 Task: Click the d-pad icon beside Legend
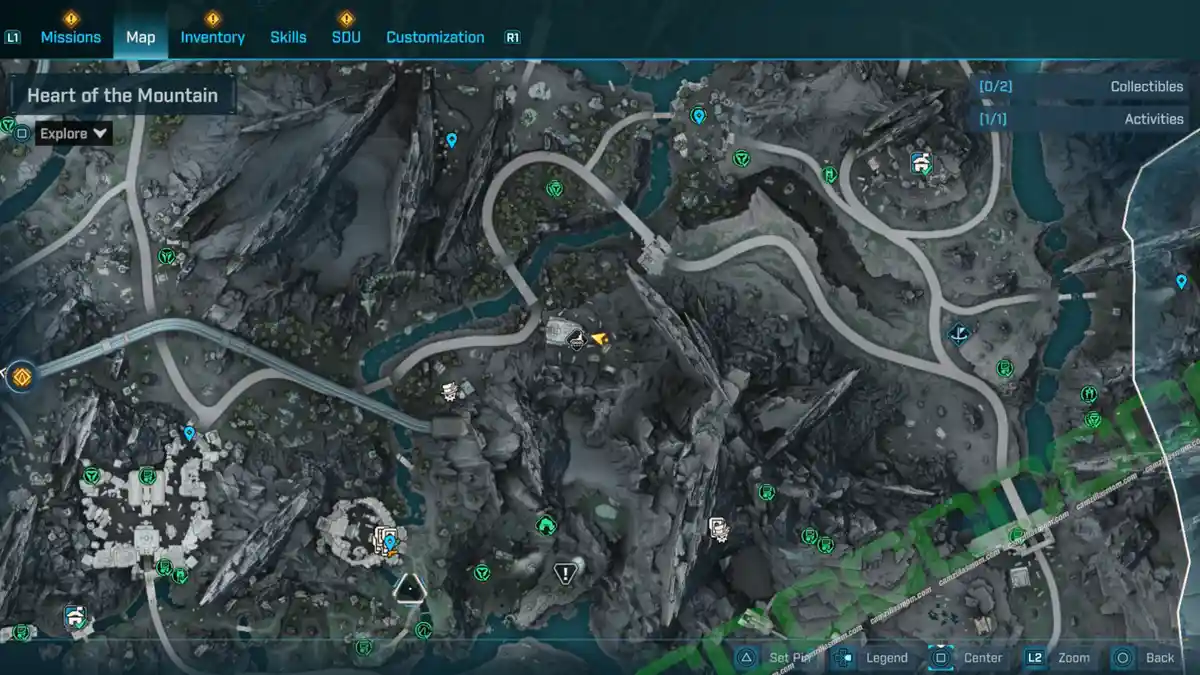[x=843, y=657]
